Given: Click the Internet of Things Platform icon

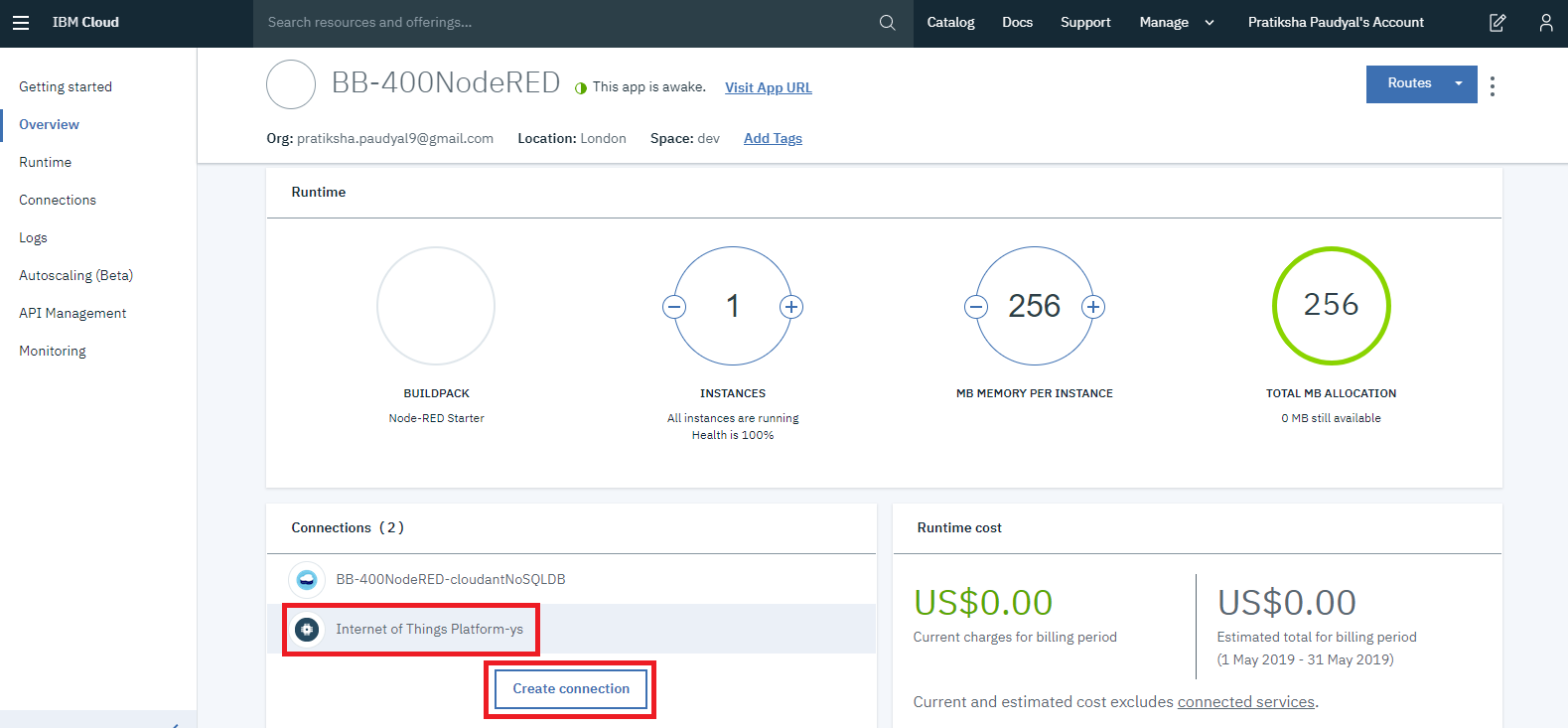Looking at the screenshot, I should [x=307, y=629].
